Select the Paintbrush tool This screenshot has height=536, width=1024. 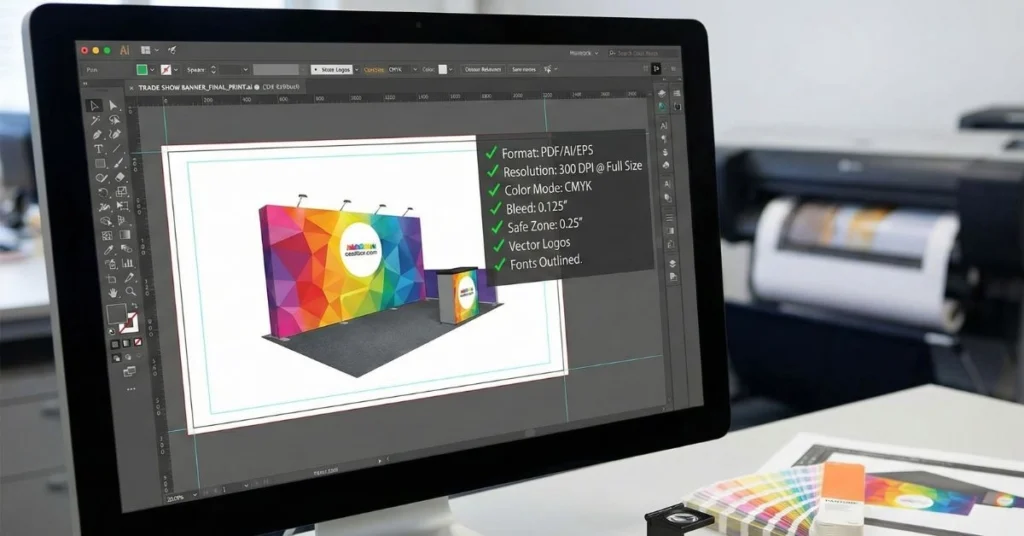[x=118, y=163]
